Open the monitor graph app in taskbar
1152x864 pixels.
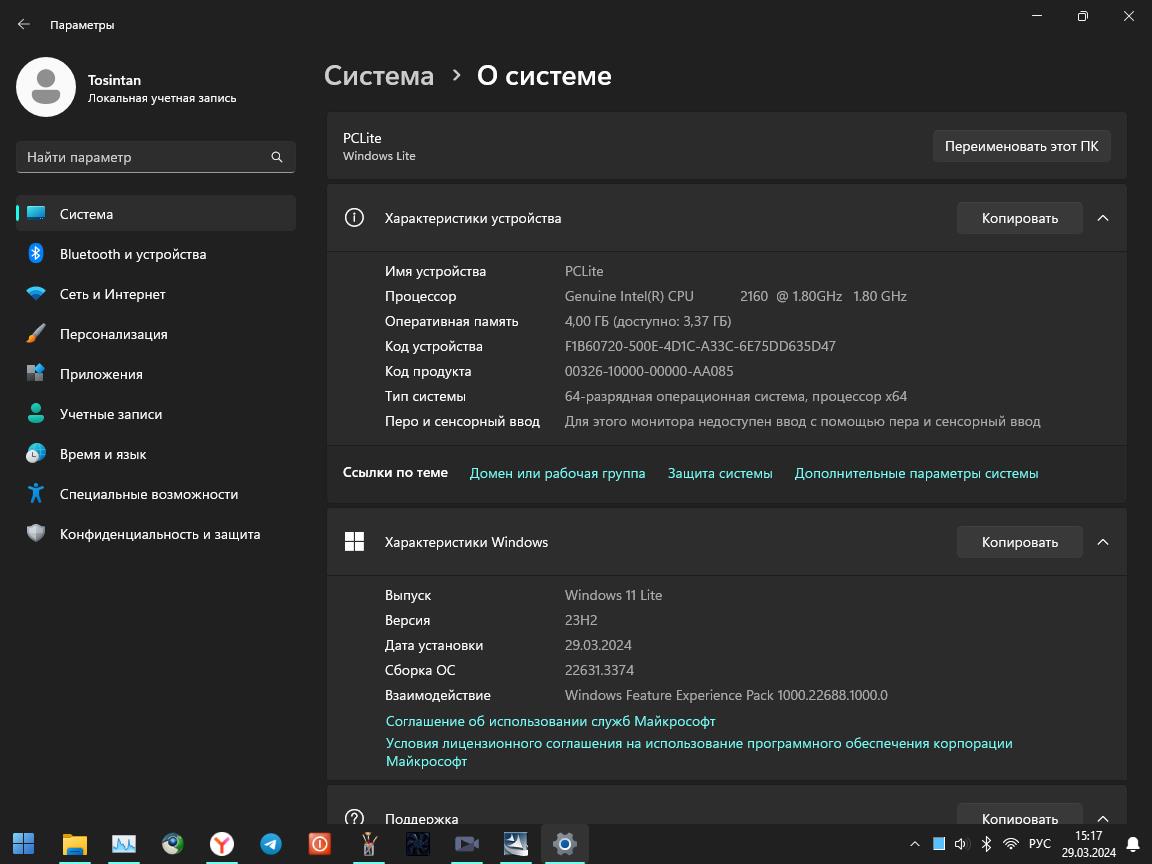[x=123, y=843]
